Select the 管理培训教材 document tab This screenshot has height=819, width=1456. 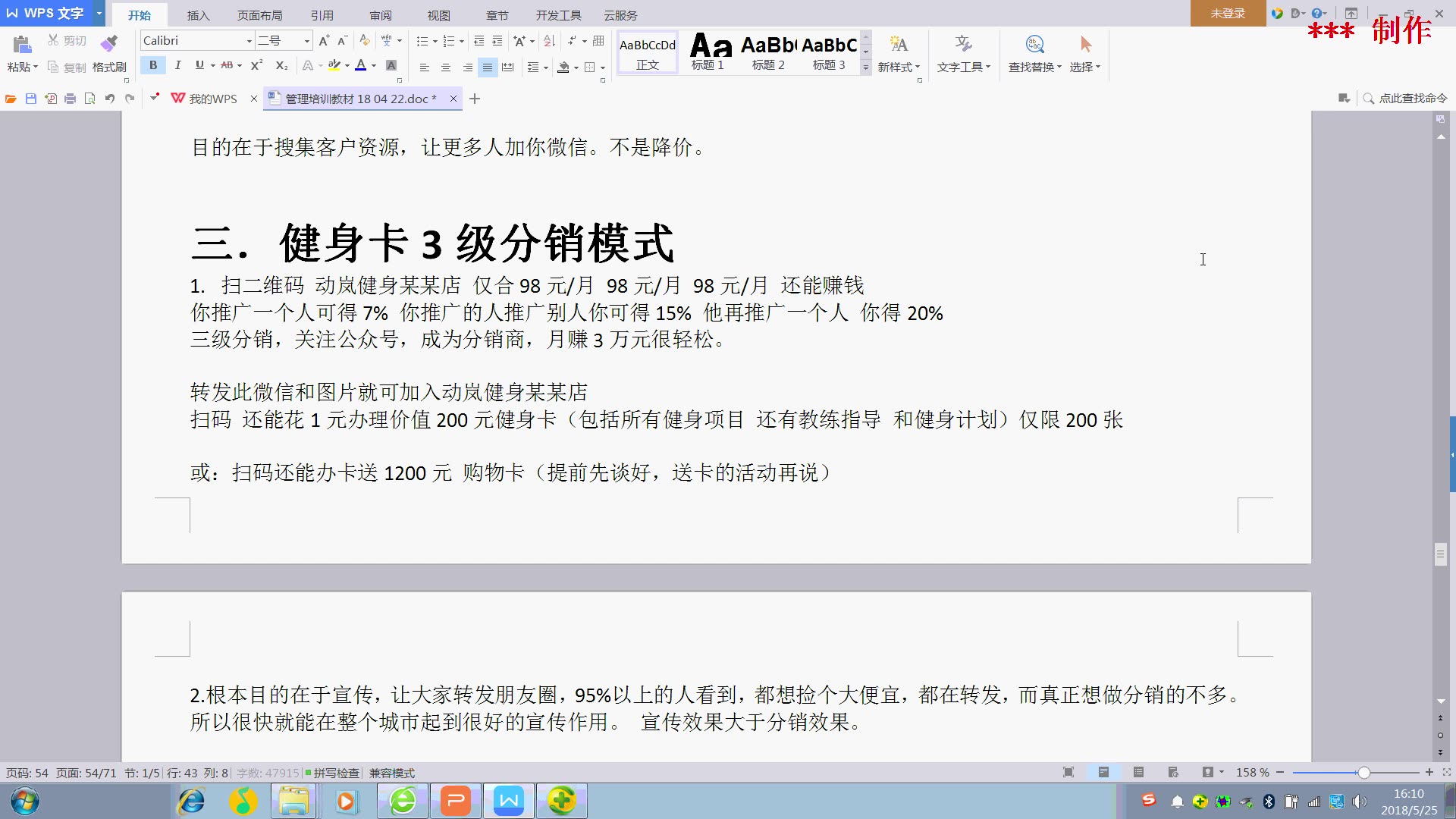[x=356, y=98]
